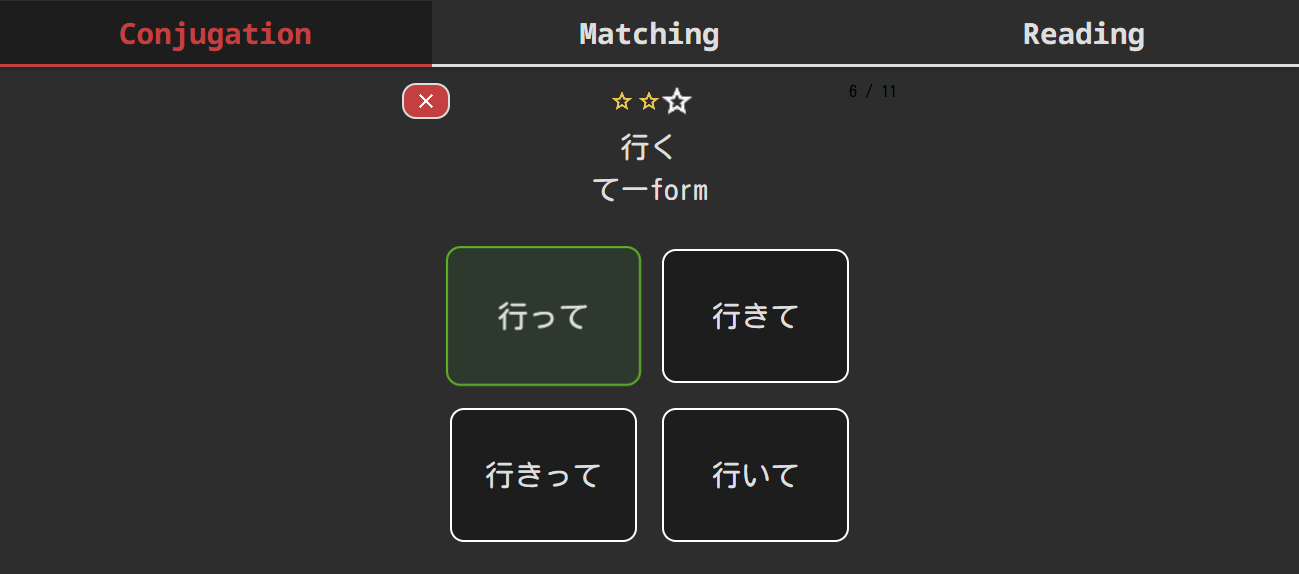The height and width of the screenshot is (574, 1299).
Task: Exit the quiz with the red X button
Action: (x=426, y=101)
